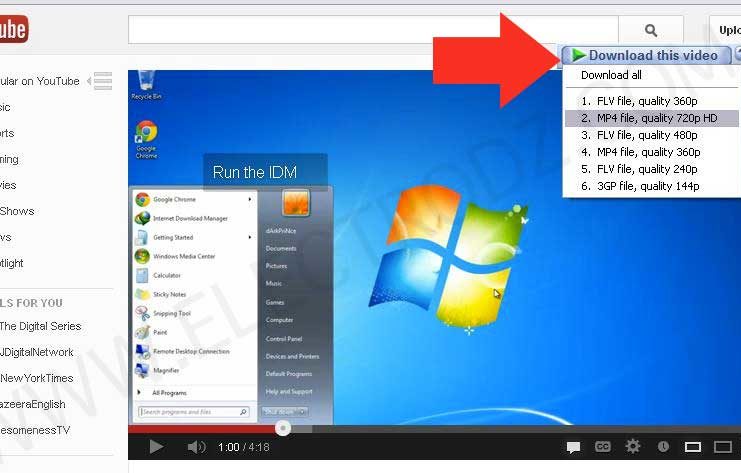
Task: Open Music in Start menu
Action: coord(274,284)
